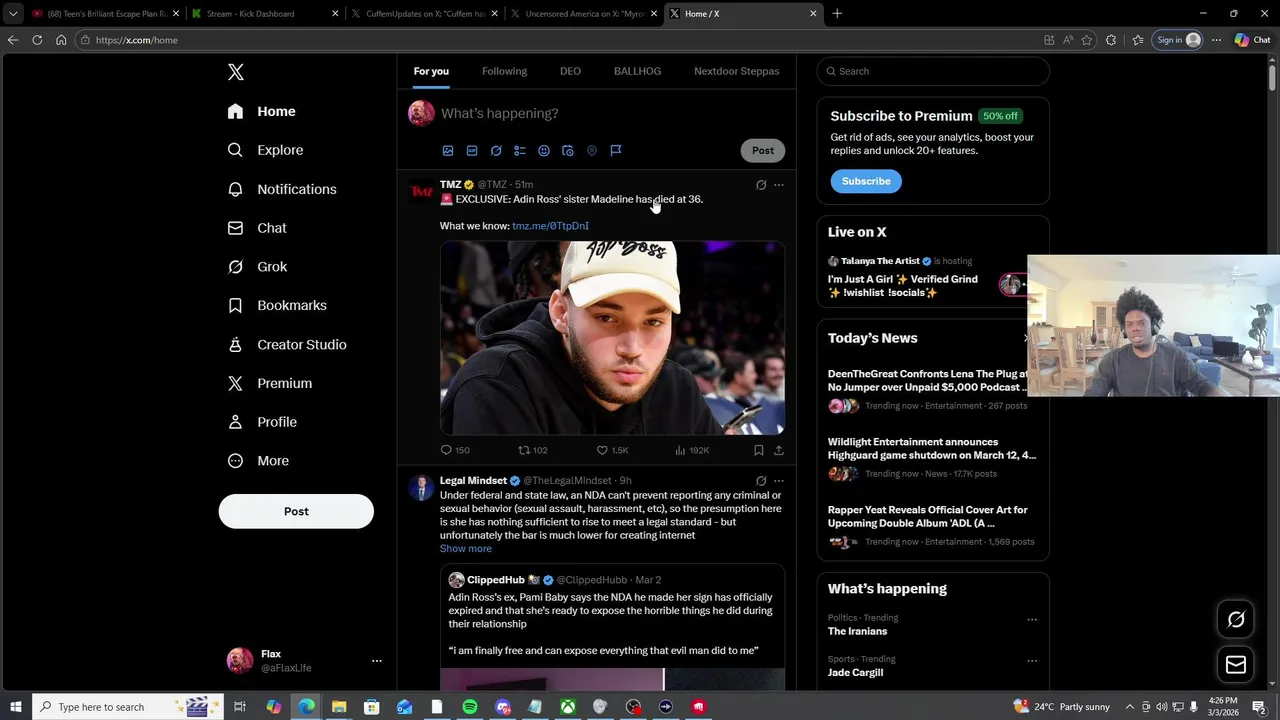Add a poll to the post

coord(520,150)
